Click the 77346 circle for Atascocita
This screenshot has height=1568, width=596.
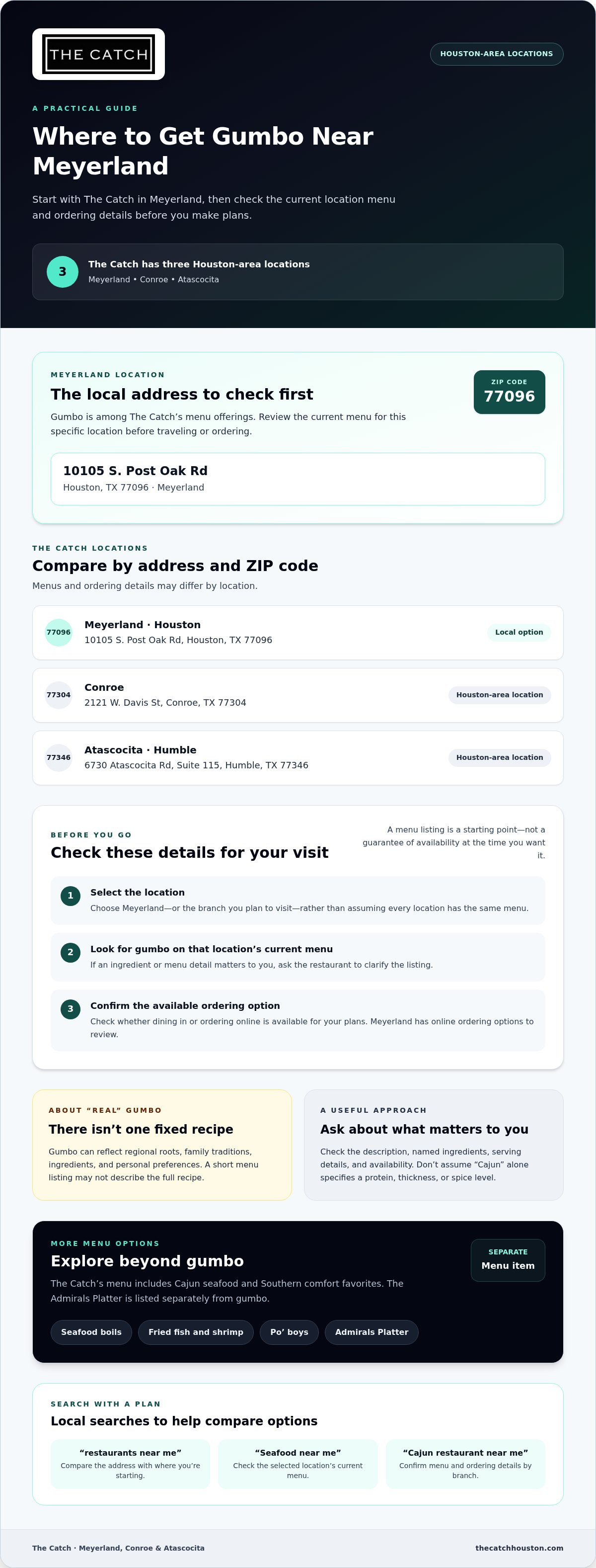59,758
